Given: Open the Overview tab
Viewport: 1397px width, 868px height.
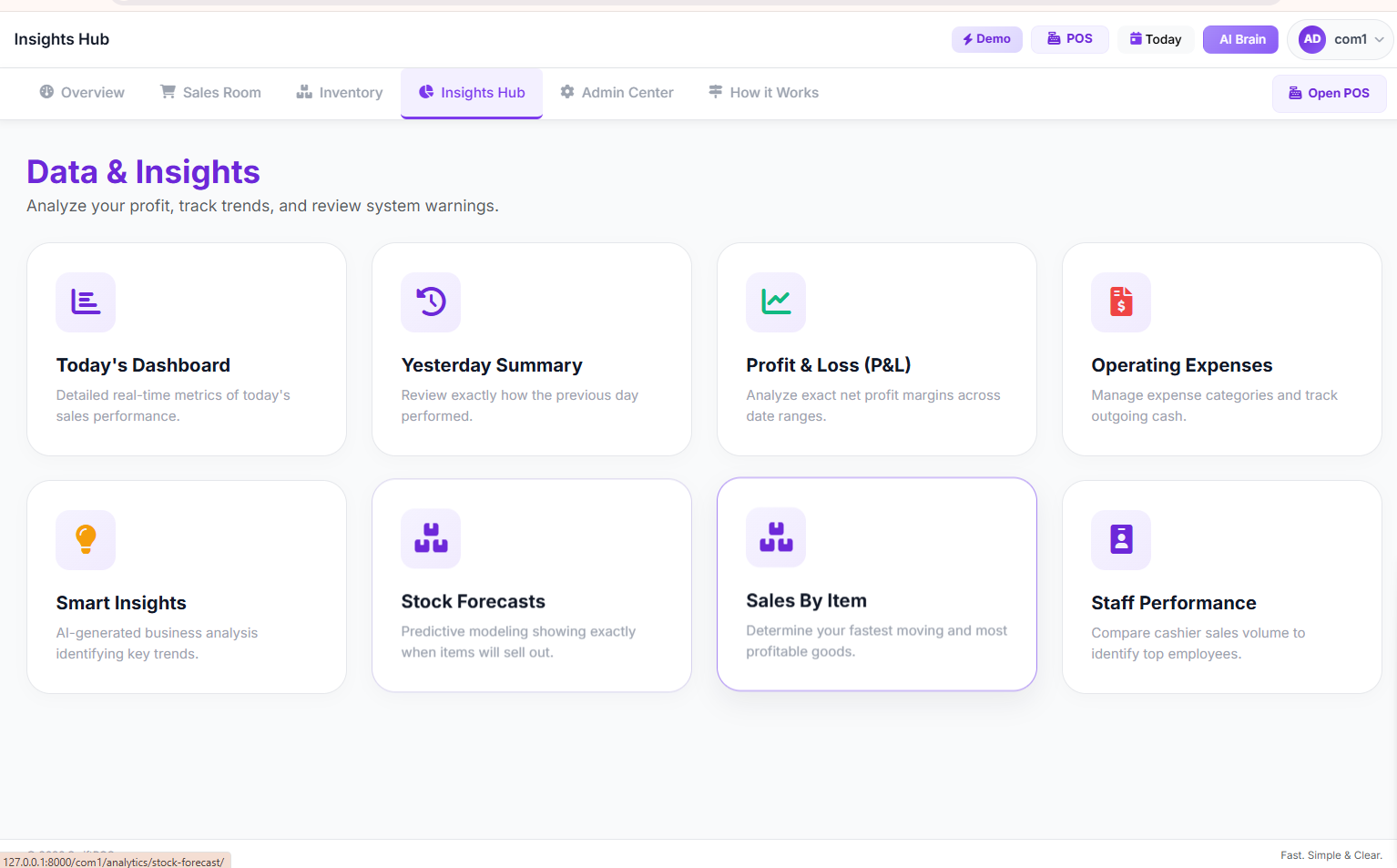Looking at the screenshot, I should (x=82, y=93).
